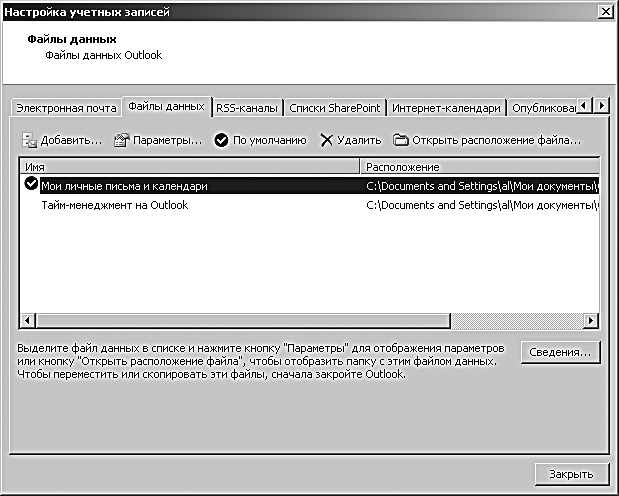The height and width of the screenshot is (496, 619).
Task: Select Мои личные письма и календари row
Action: 125,186
